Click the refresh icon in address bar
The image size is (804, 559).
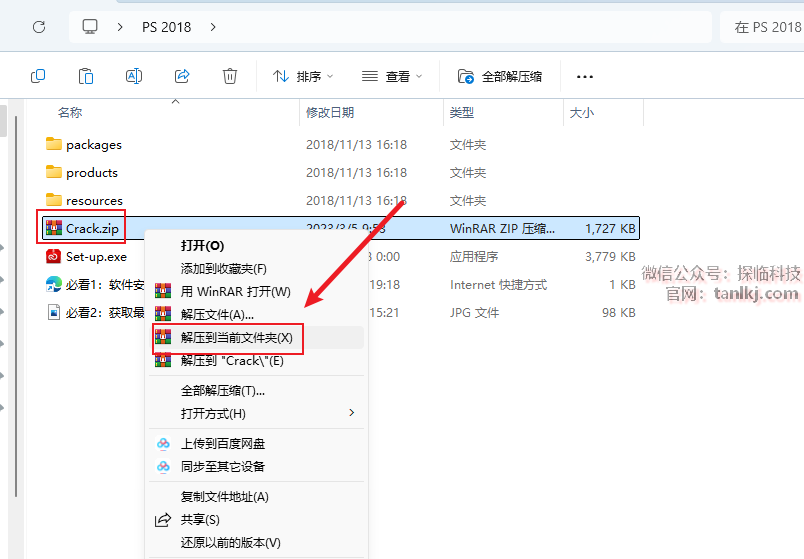[39, 27]
